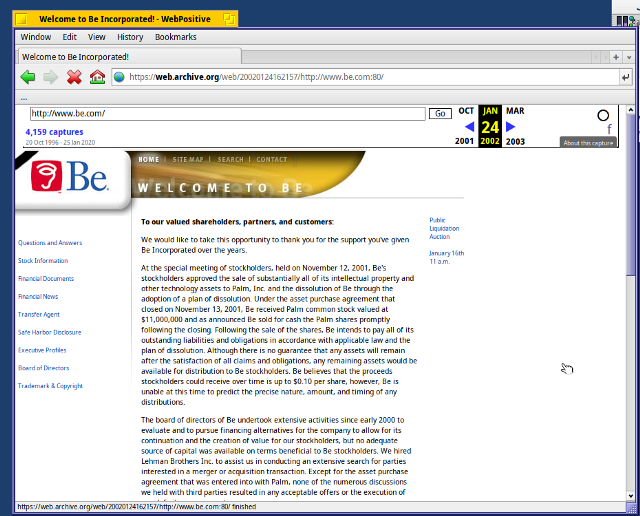The height and width of the screenshot is (516, 640).
Task: Click the Wayback circle icon
Action: [603, 116]
